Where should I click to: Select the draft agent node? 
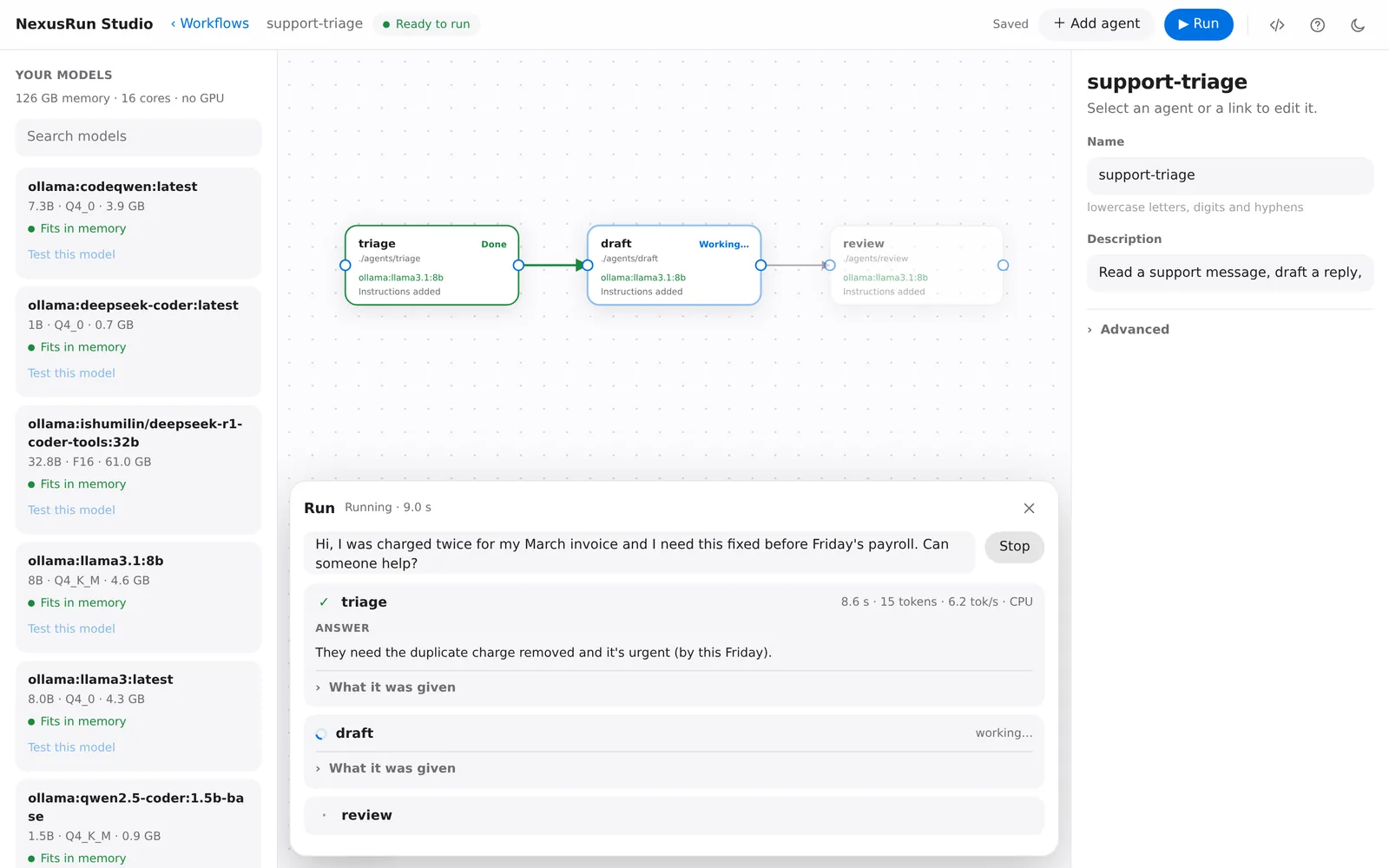pos(674,266)
